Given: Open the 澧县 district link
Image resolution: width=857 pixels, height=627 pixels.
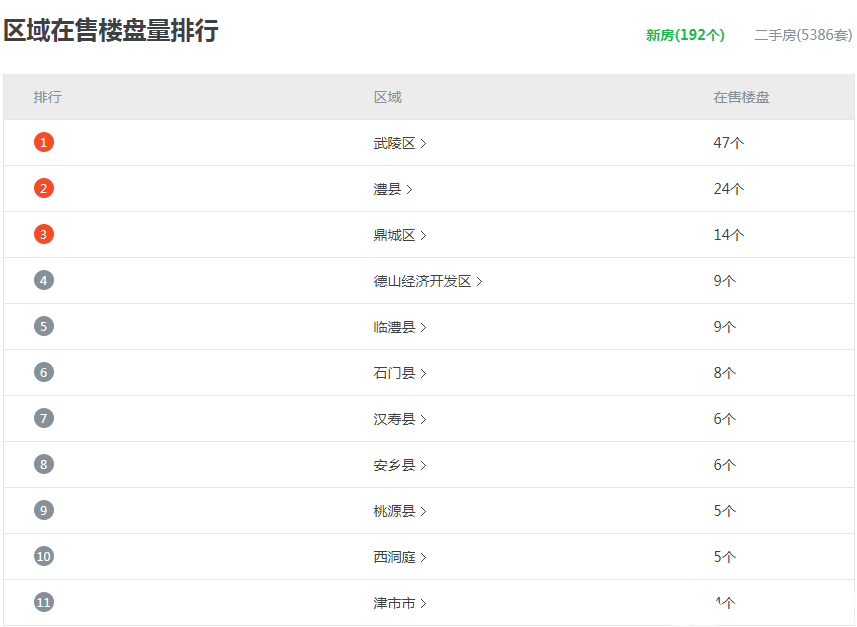Looking at the screenshot, I should 388,189.
